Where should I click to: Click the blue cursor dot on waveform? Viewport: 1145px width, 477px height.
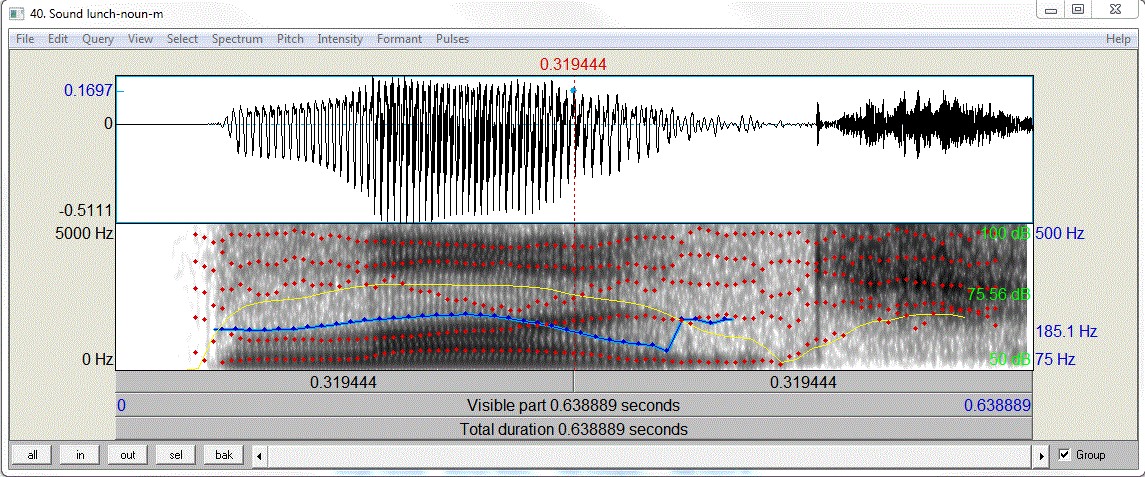(x=574, y=91)
